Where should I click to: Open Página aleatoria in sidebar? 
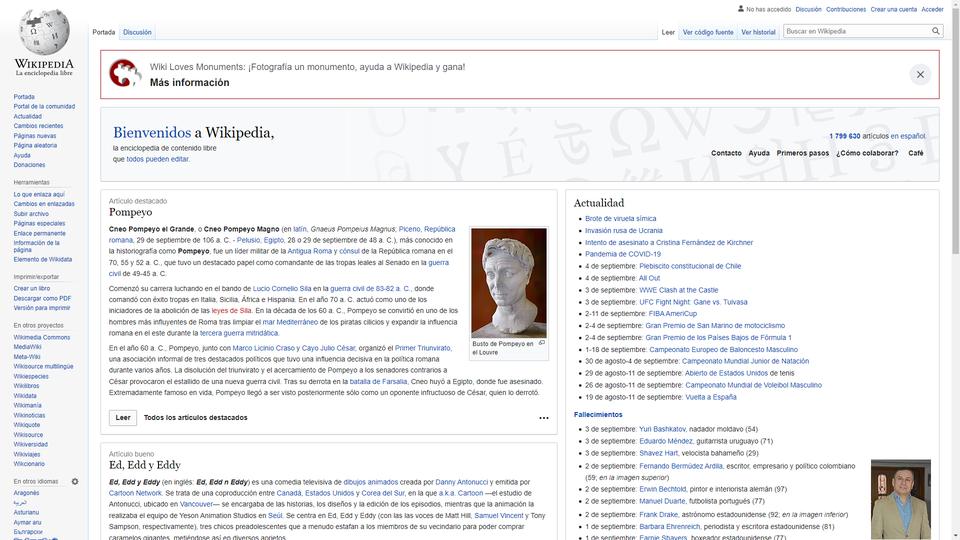(36, 146)
